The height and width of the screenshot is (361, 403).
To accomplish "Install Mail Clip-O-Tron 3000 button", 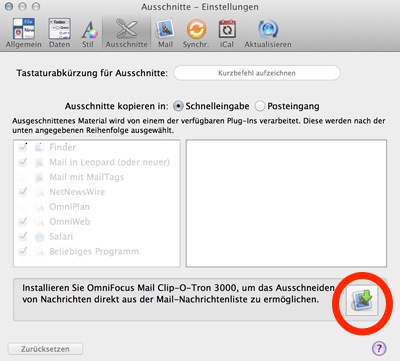I will coord(362,301).
